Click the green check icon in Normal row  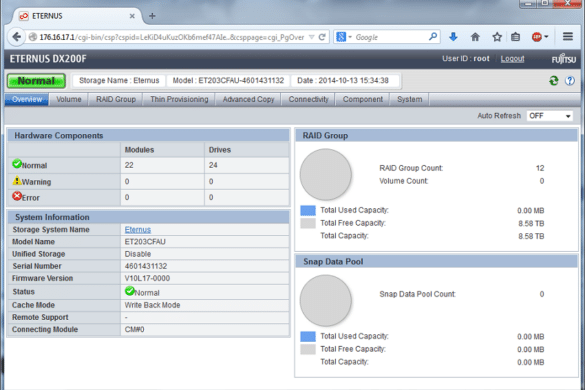(x=17, y=164)
